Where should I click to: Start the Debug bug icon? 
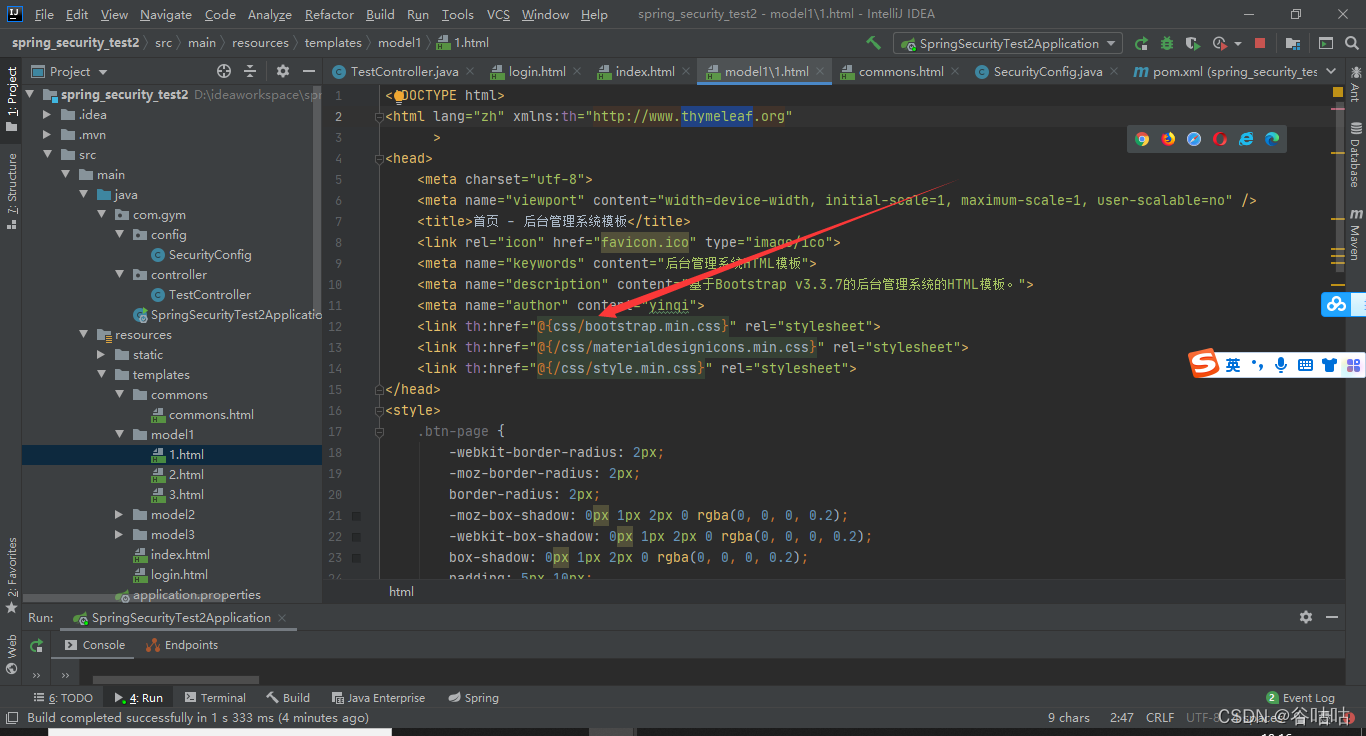click(1167, 43)
